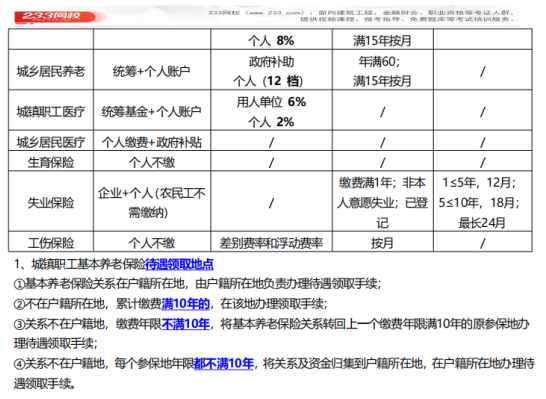This screenshot has width=546, height=399.
Task: Select the 个人 8% cell
Action: click(x=271, y=41)
